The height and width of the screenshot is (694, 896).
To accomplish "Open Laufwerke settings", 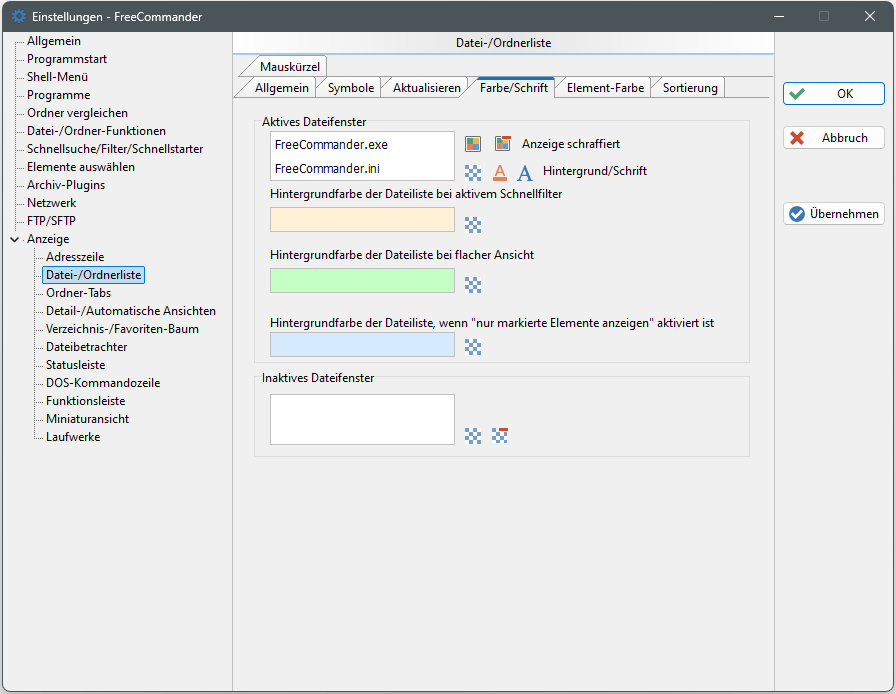I will coord(73,437).
